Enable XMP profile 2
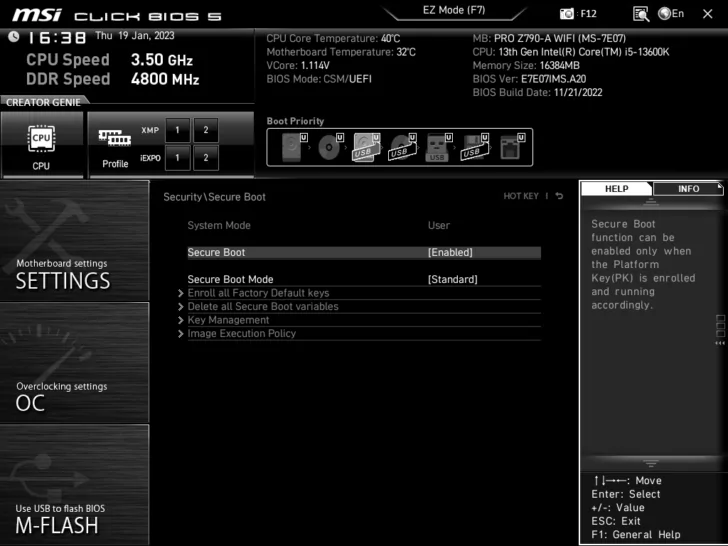 point(206,130)
